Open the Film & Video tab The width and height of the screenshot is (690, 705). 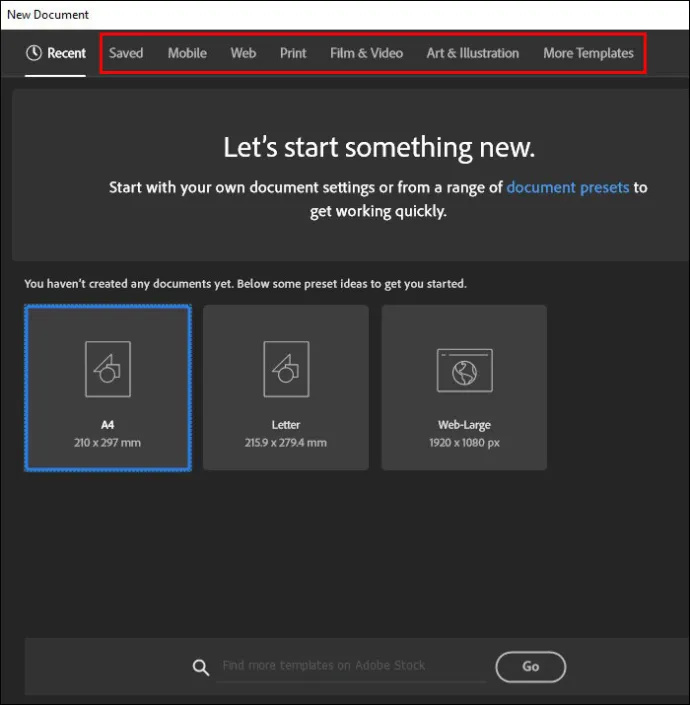tap(366, 53)
